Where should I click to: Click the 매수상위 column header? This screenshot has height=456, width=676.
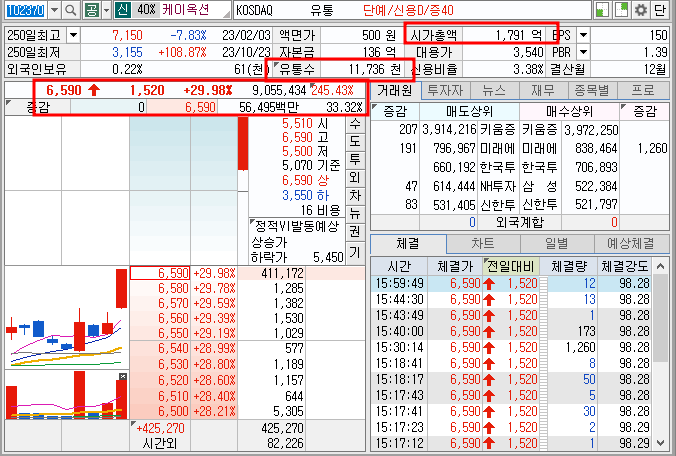569,112
